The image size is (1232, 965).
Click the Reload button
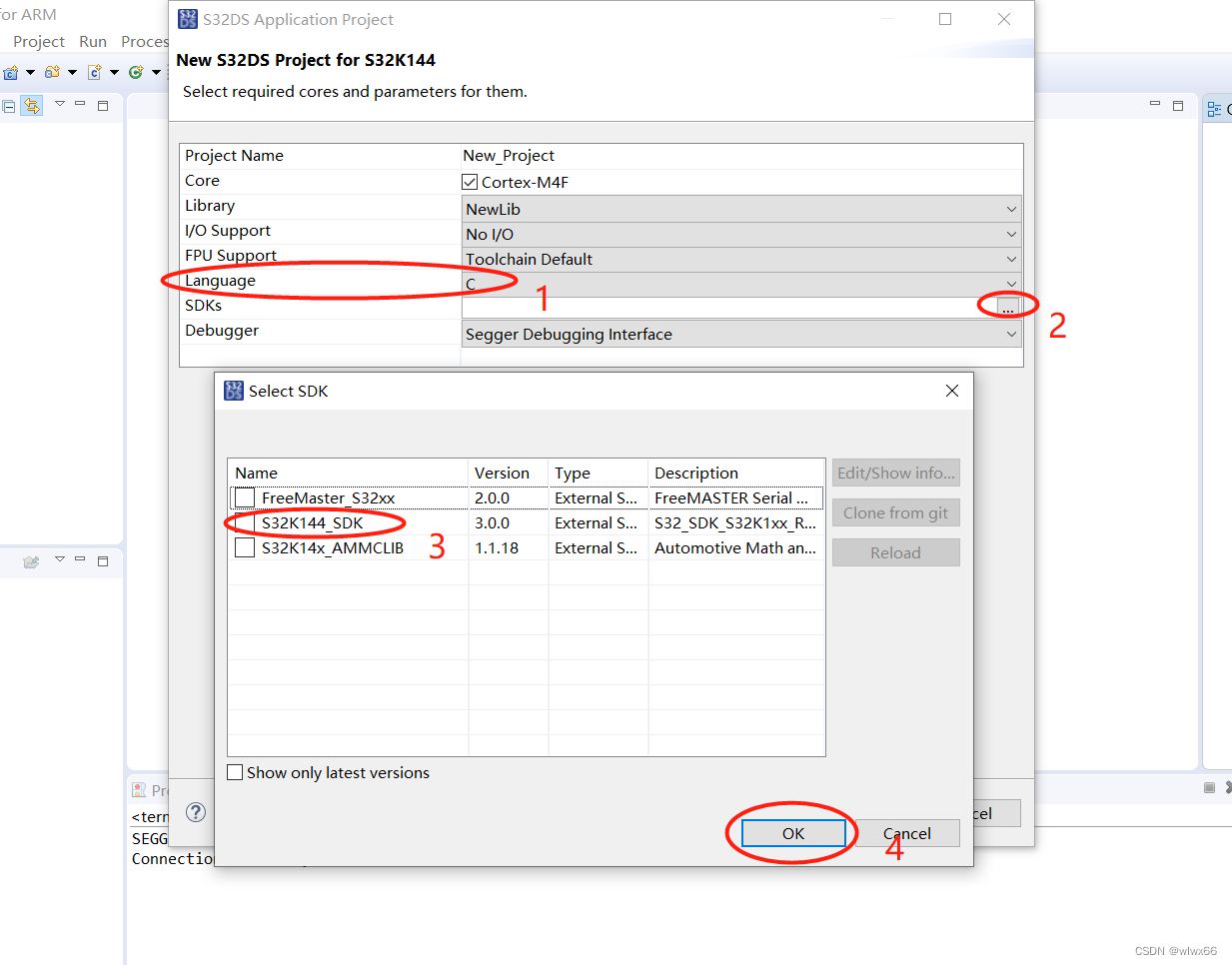click(x=896, y=552)
